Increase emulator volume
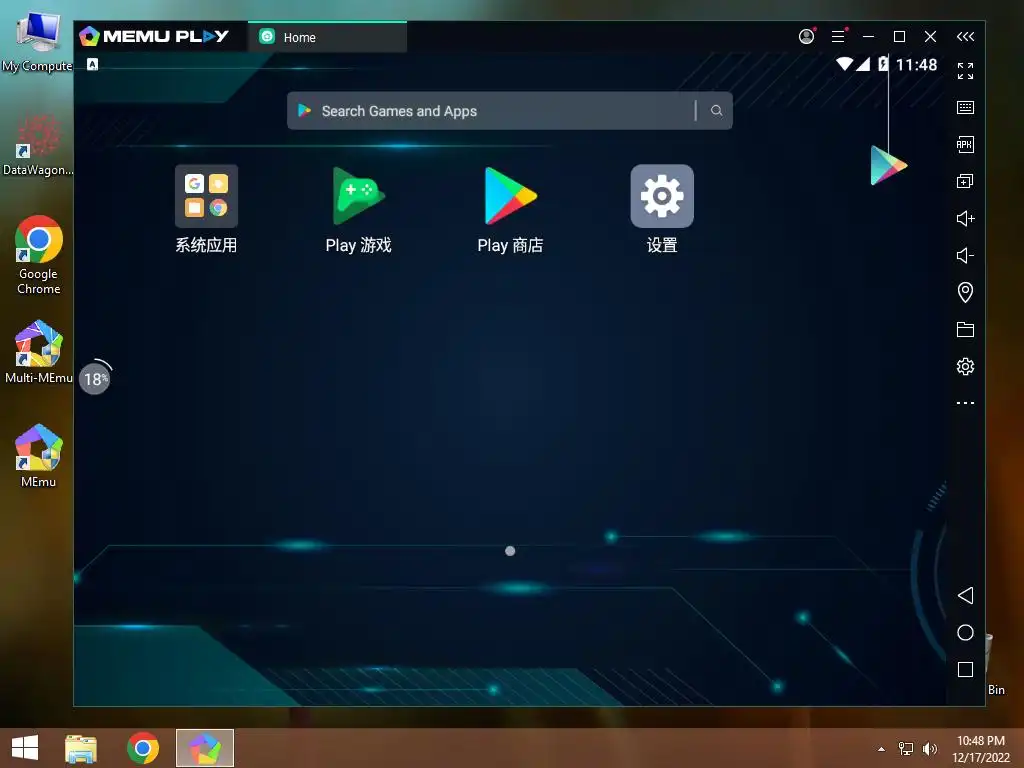The height and width of the screenshot is (768, 1024). (x=965, y=218)
